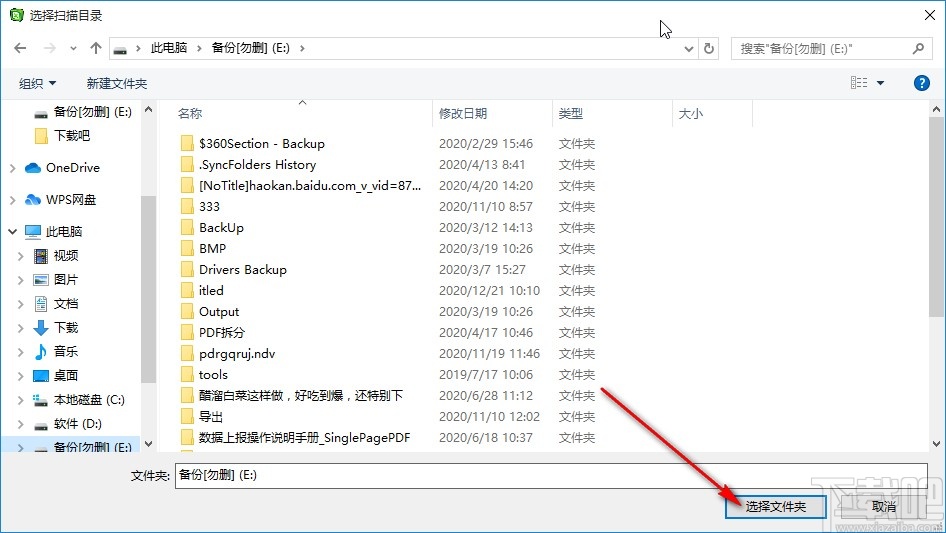
Task: Click the 导出 folder icon
Action: (x=188, y=417)
